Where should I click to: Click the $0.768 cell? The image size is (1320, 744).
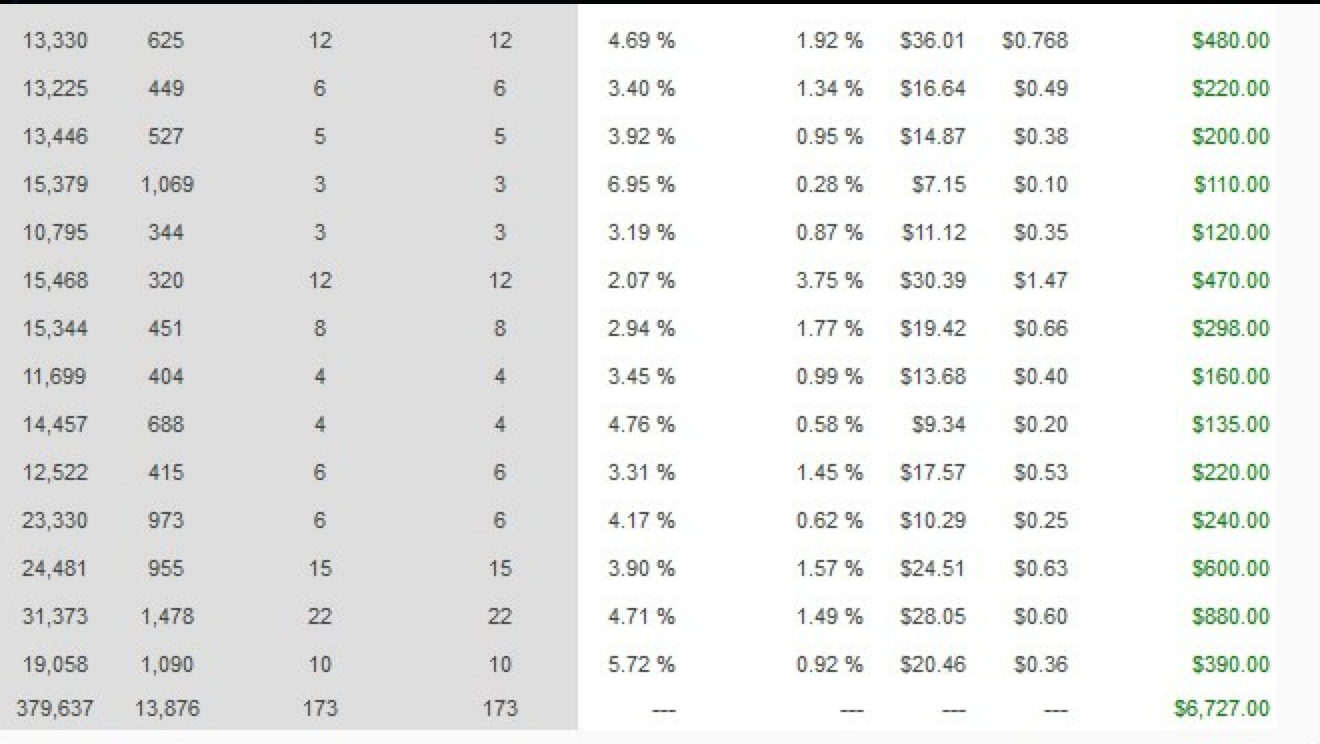pos(1034,41)
